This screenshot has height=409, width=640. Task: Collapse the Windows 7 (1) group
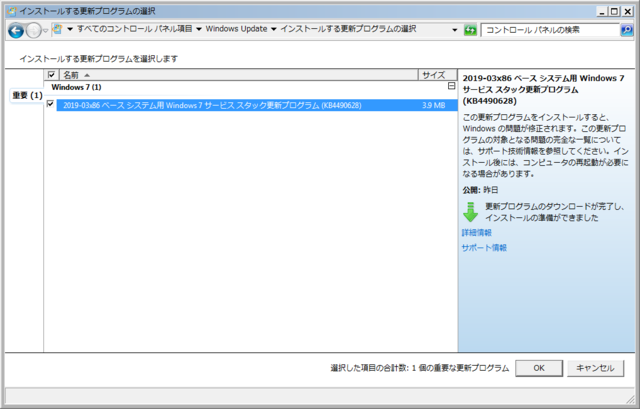451,86
